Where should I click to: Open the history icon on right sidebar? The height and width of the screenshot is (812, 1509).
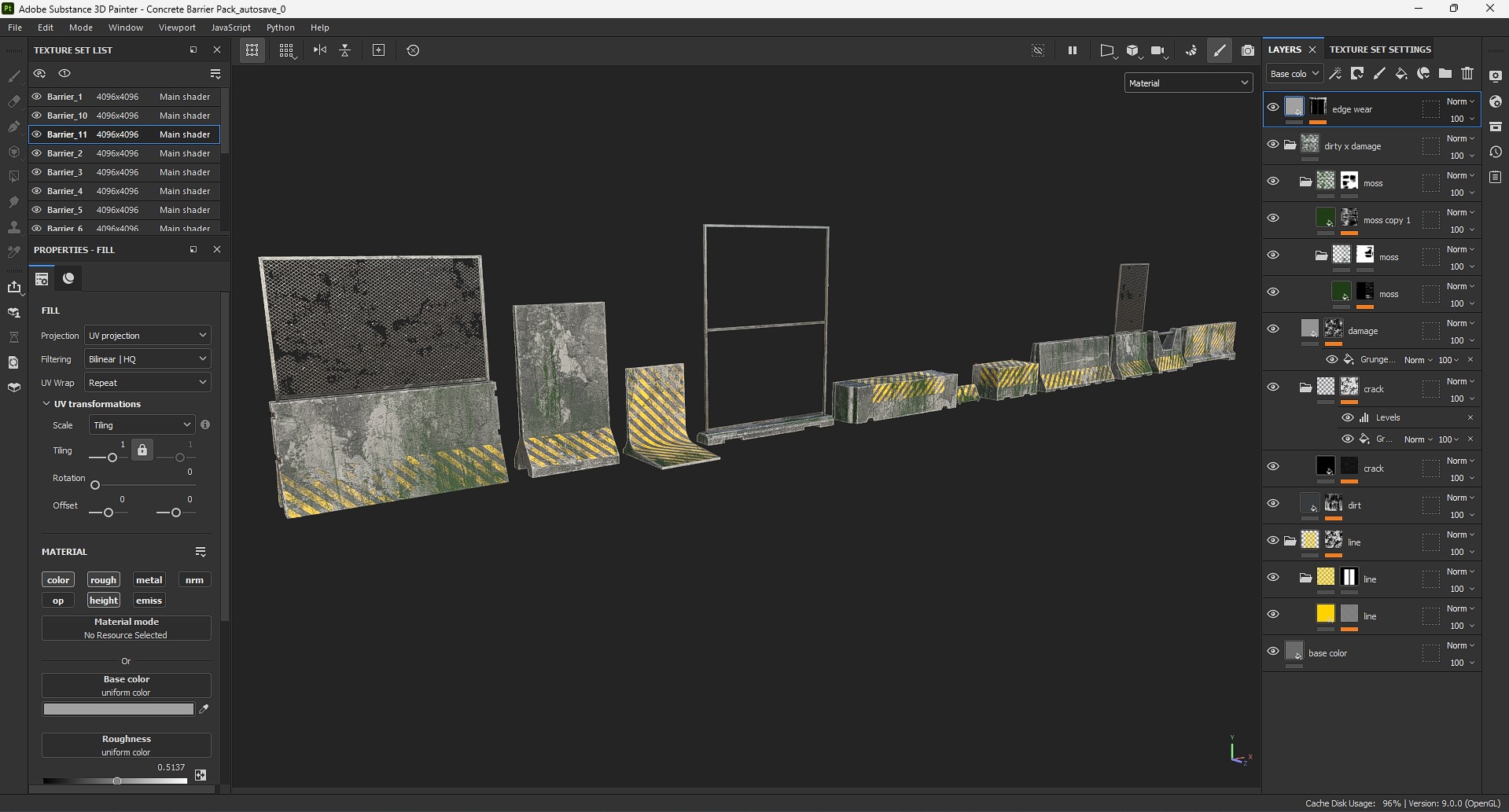pos(1496,152)
